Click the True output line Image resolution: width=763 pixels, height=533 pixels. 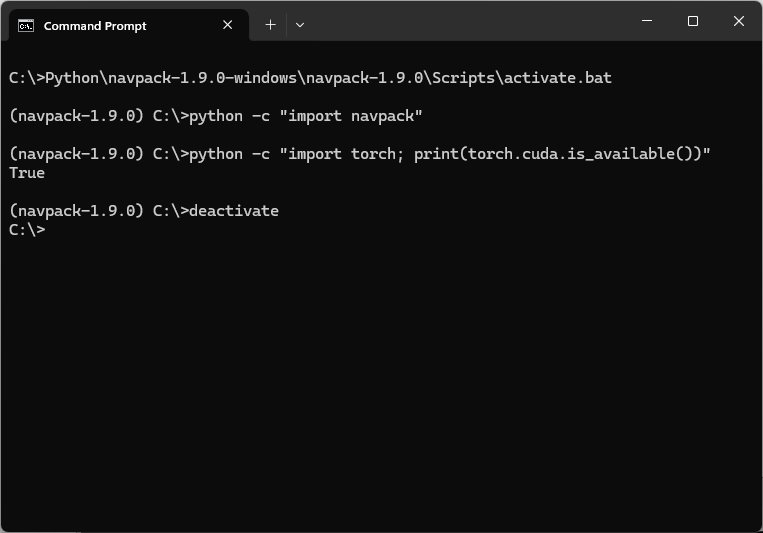(27, 173)
